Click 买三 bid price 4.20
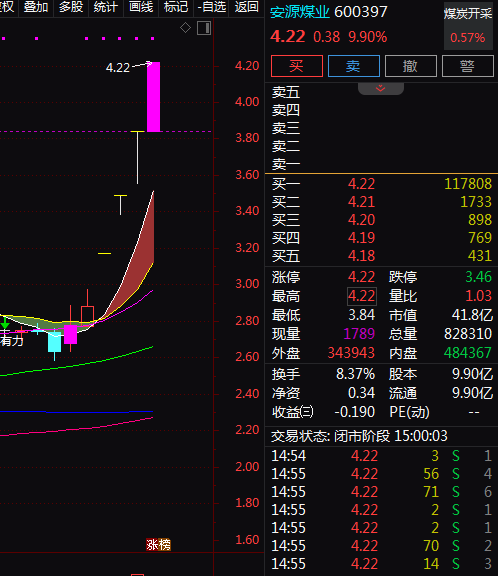The image size is (498, 576). coord(361,220)
